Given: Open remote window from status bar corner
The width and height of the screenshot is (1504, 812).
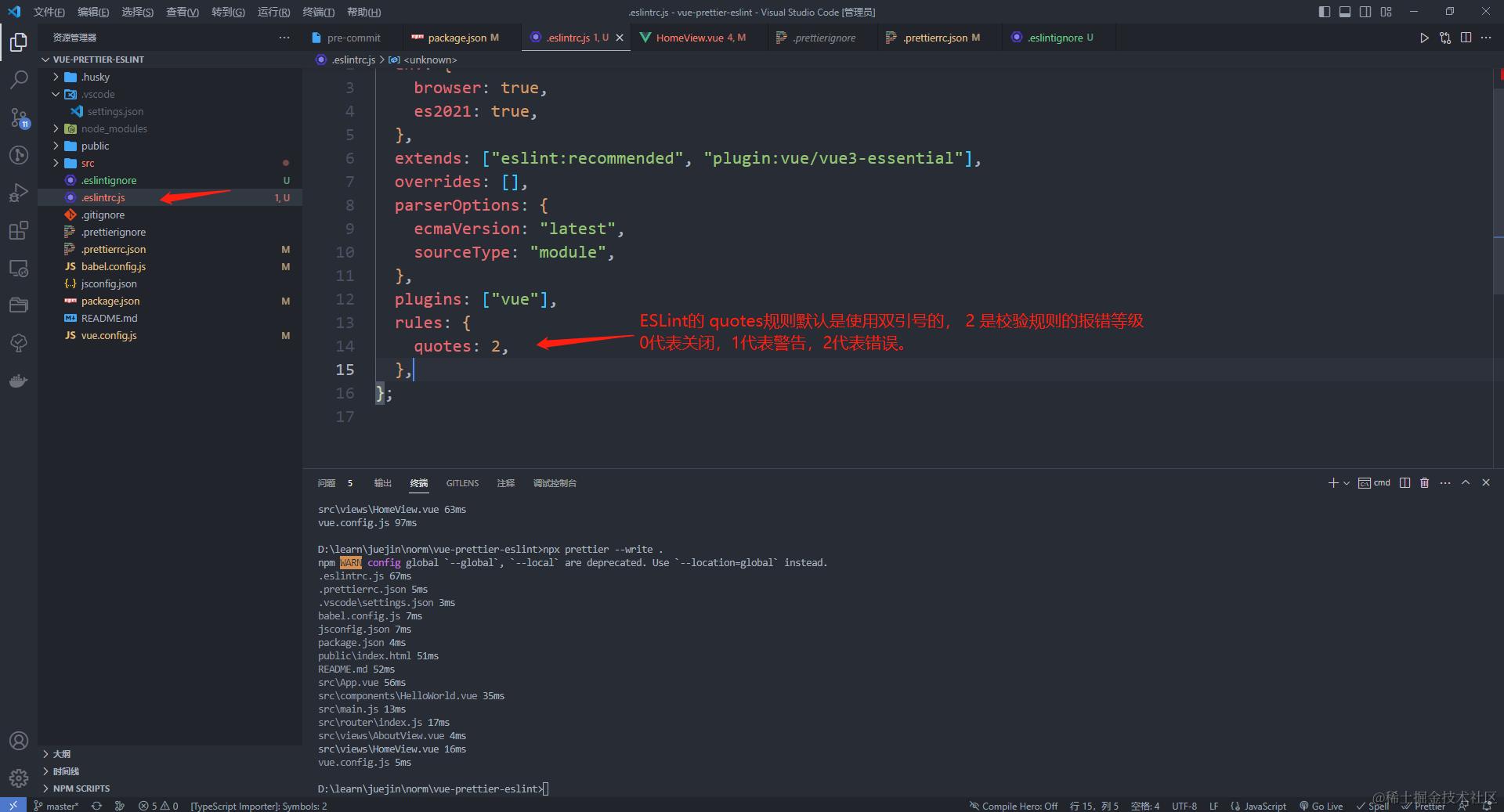Looking at the screenshot, I should coord(13,806).
